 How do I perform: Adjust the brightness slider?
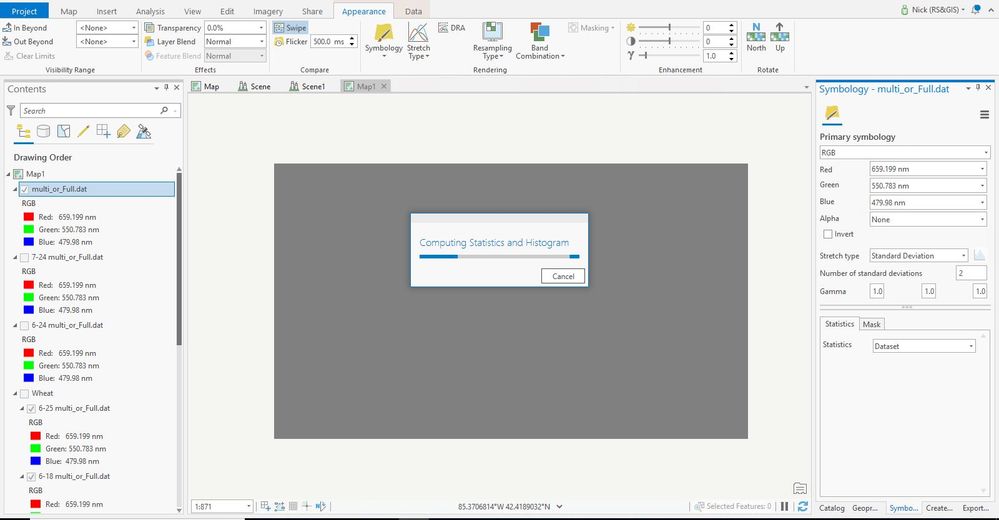[x=670, y=27]
